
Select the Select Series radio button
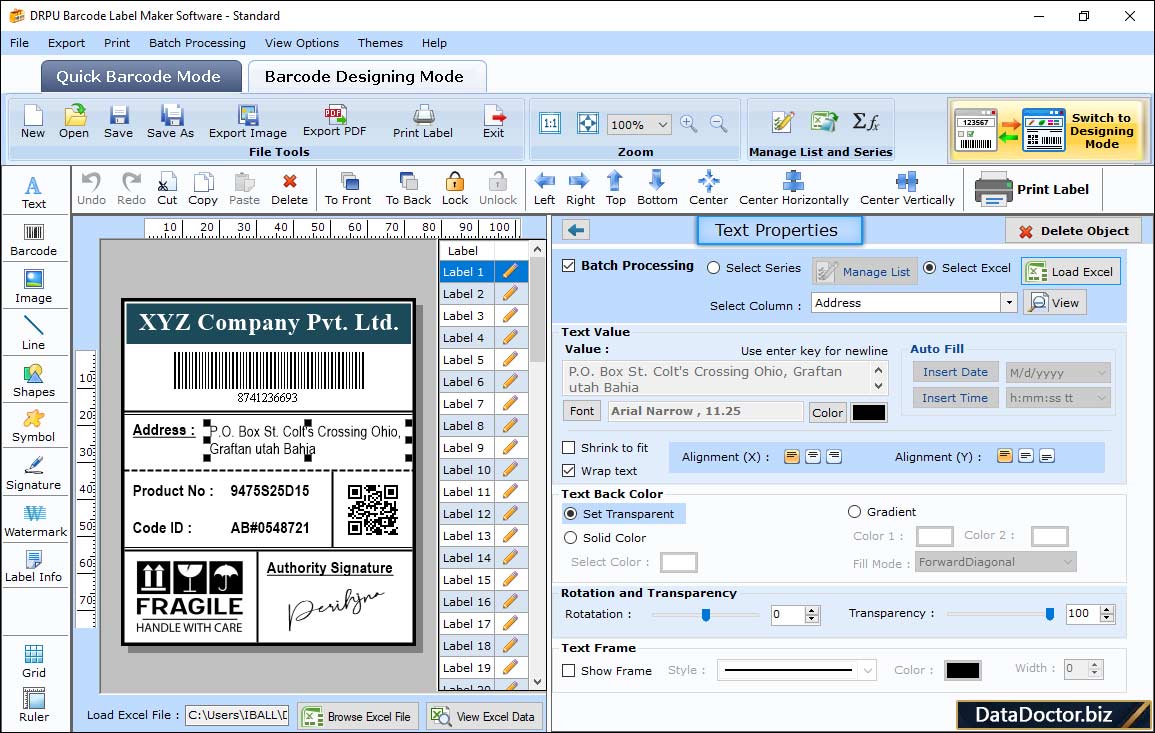[713, 268]
